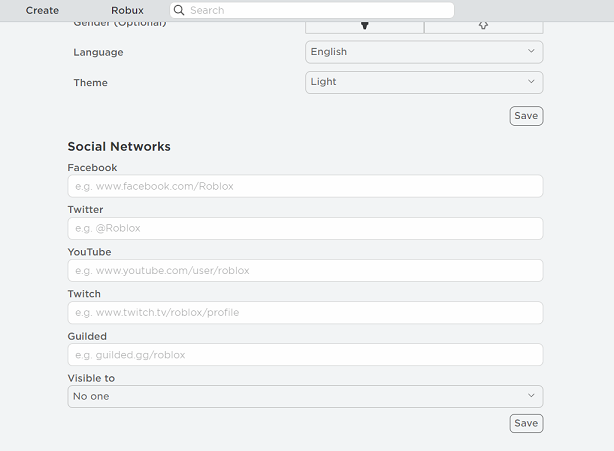Open the Theme dropdown showing Light
Image resolution: width=614 pixels, height=451 pixels.
point(423,82)
